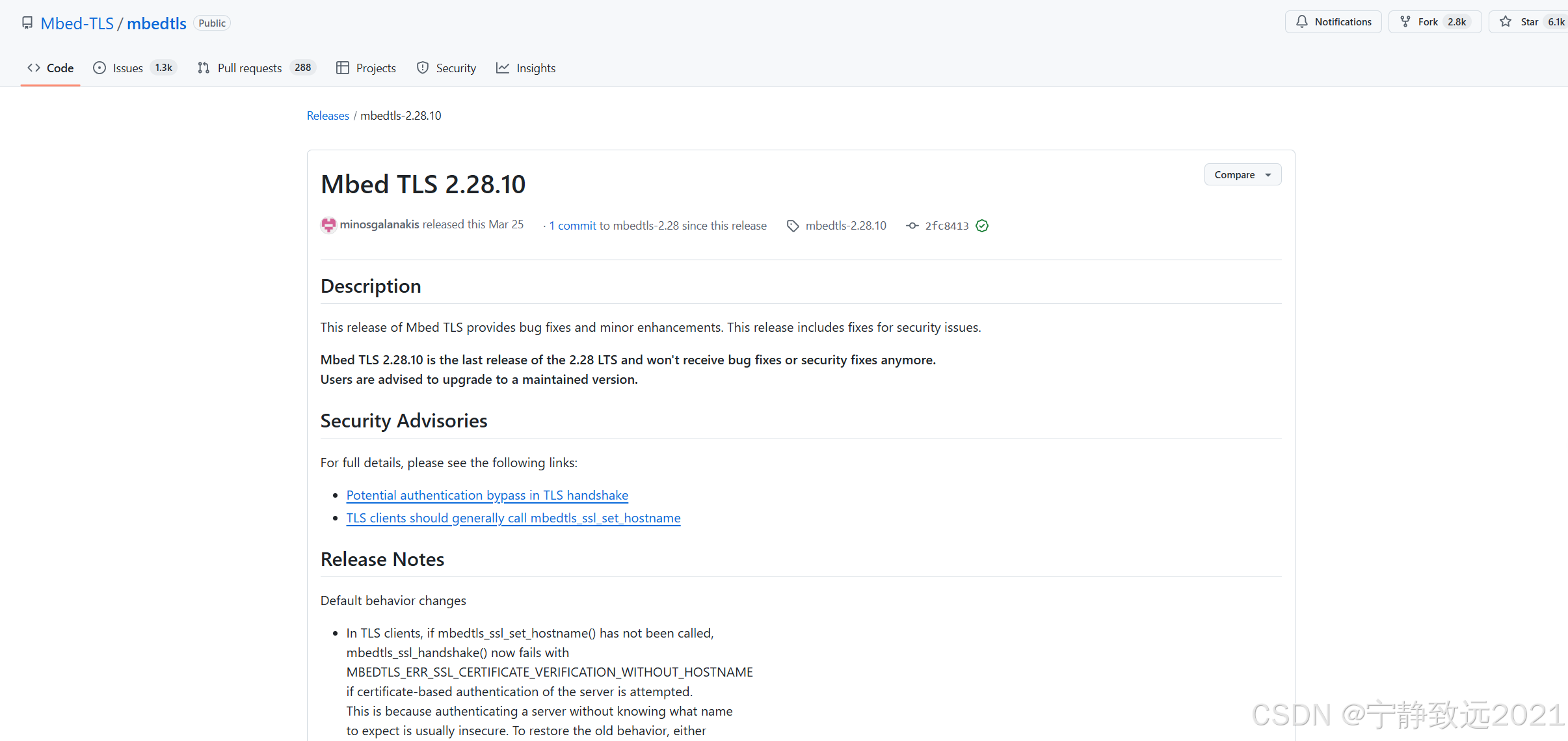
Task: Click the fork icon in Fork button
Action: (1405, 22)
